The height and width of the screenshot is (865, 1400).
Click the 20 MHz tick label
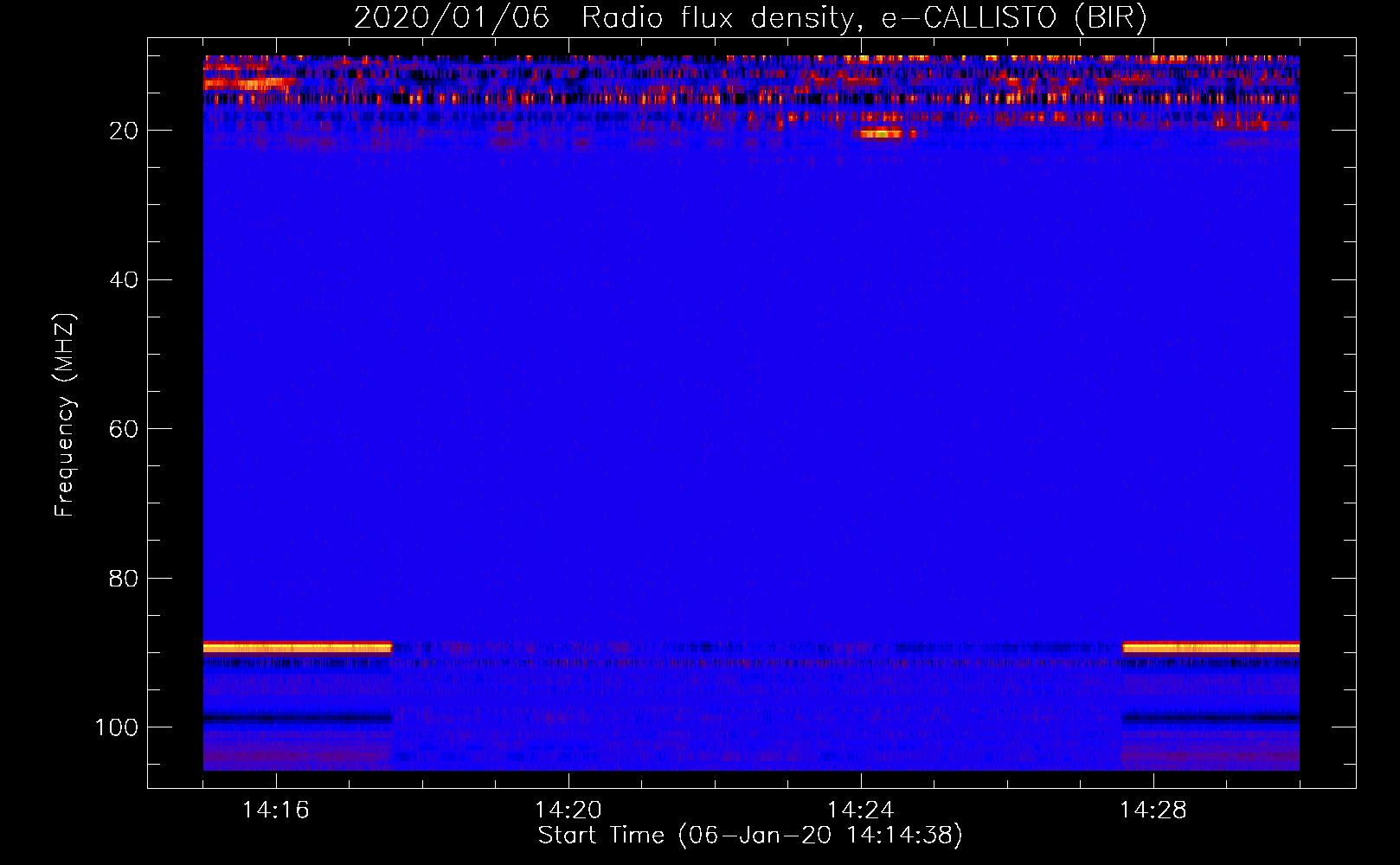click(124, 131)
